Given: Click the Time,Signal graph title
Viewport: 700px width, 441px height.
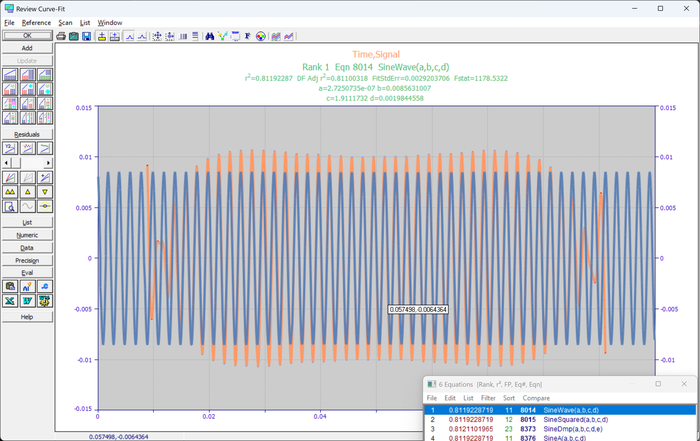Looking at the screenshot, I should [376, 54].
